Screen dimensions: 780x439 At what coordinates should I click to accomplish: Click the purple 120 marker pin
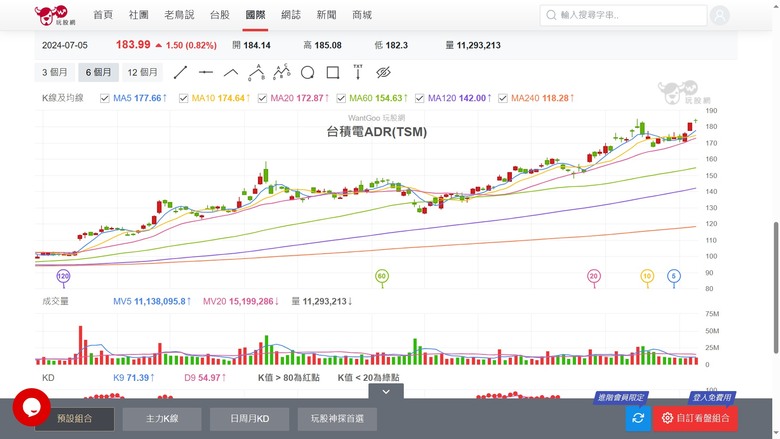click(63, 276)
